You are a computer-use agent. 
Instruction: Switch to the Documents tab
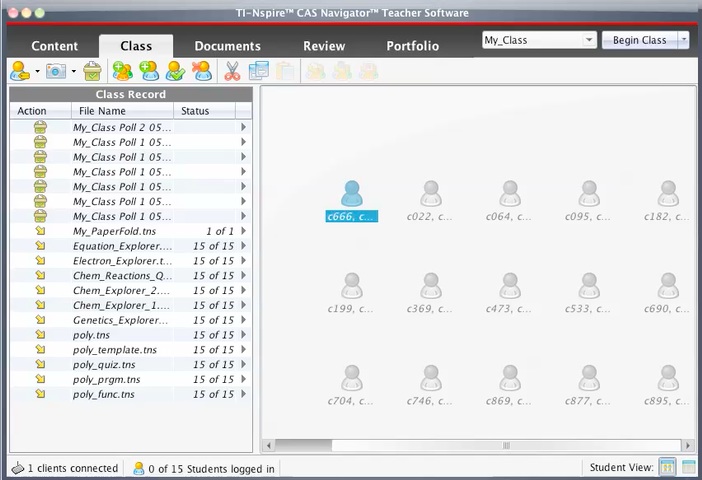point(227,46)
